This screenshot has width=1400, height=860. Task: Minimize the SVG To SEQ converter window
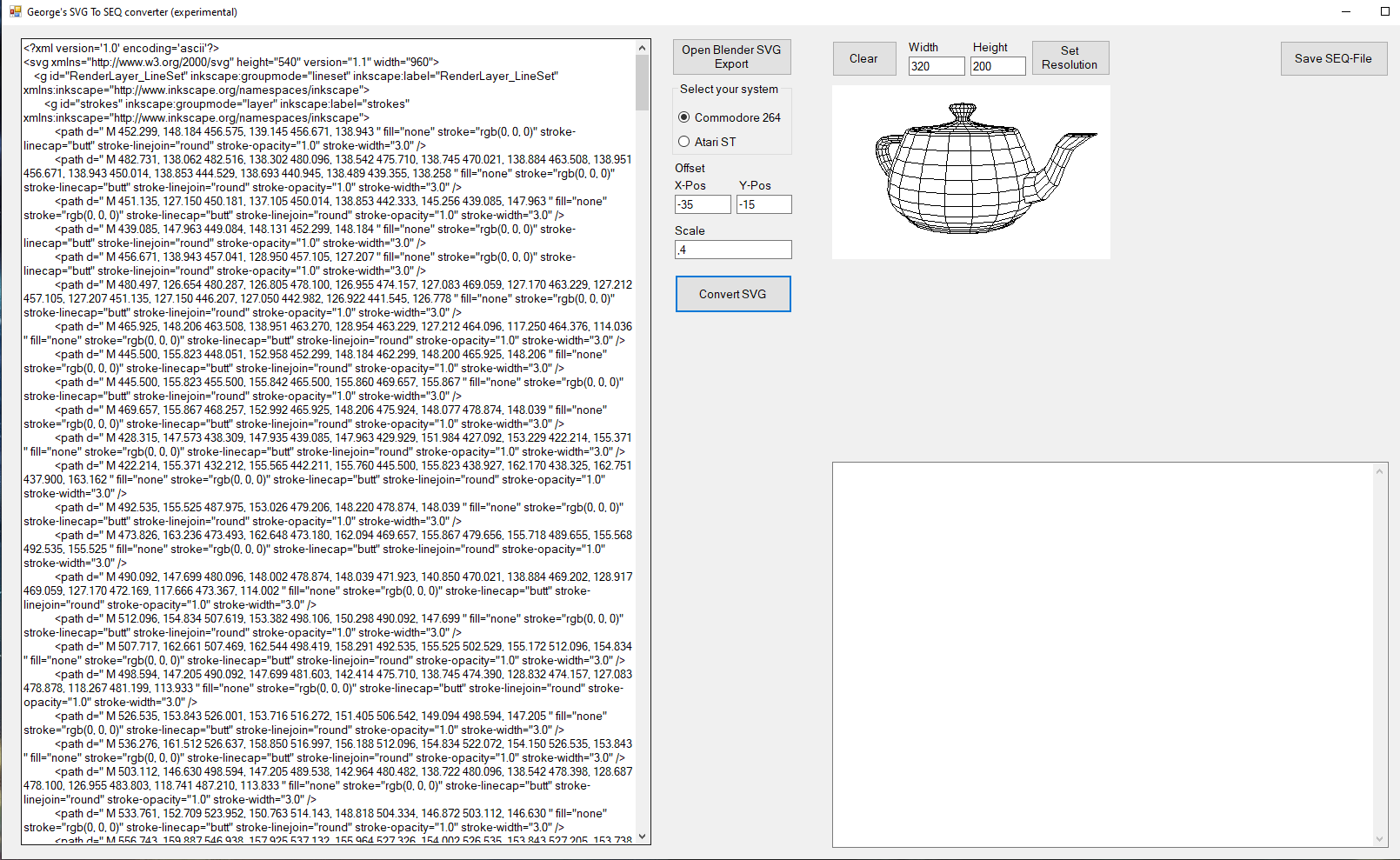[1346, 11]
